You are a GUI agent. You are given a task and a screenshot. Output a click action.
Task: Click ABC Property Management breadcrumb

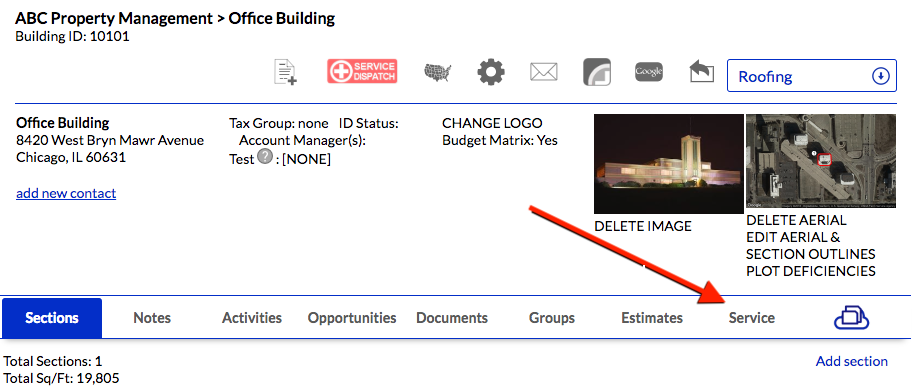pyautogui.click(x=114, y=18)
